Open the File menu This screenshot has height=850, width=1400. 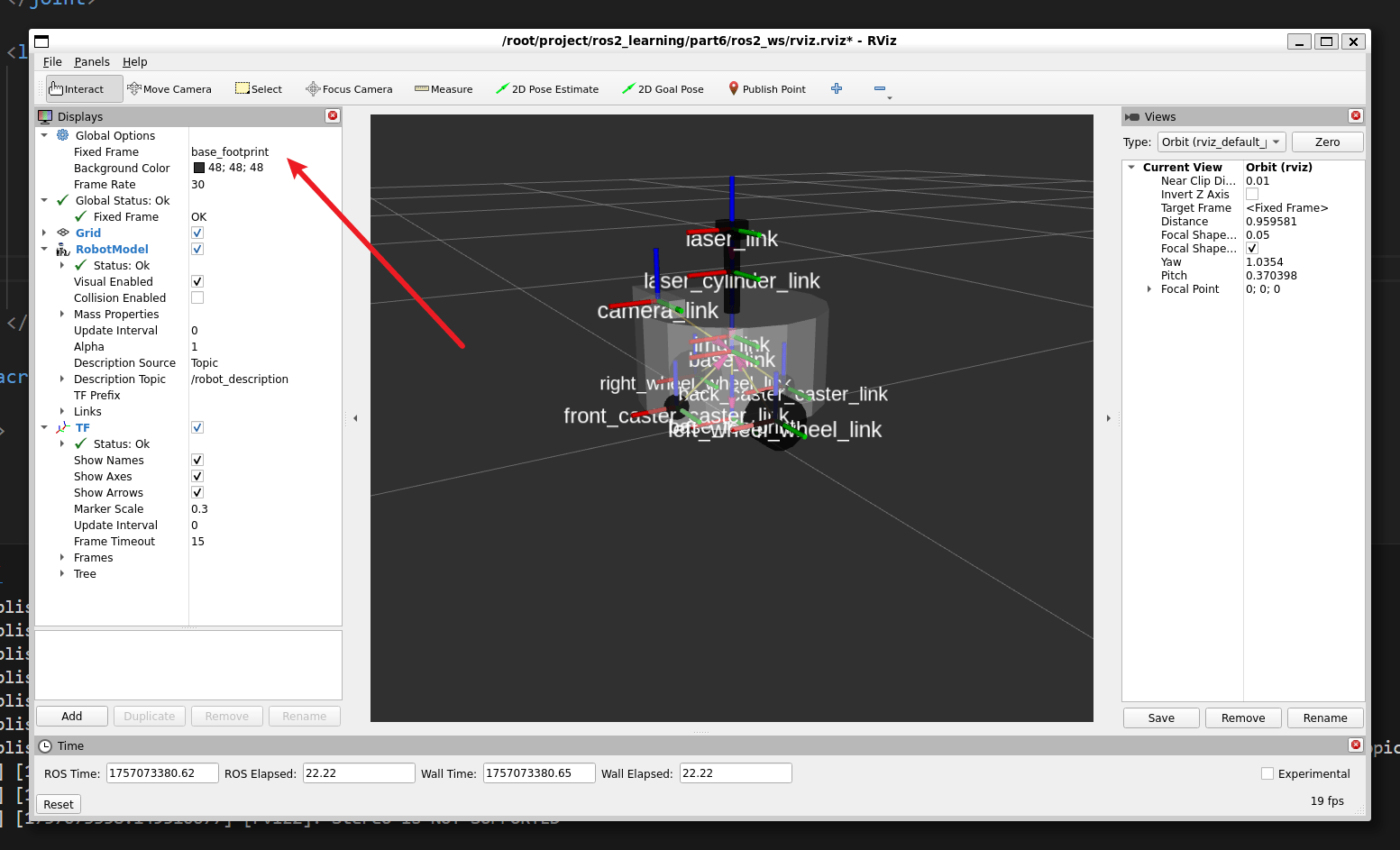tap(52, 62)
